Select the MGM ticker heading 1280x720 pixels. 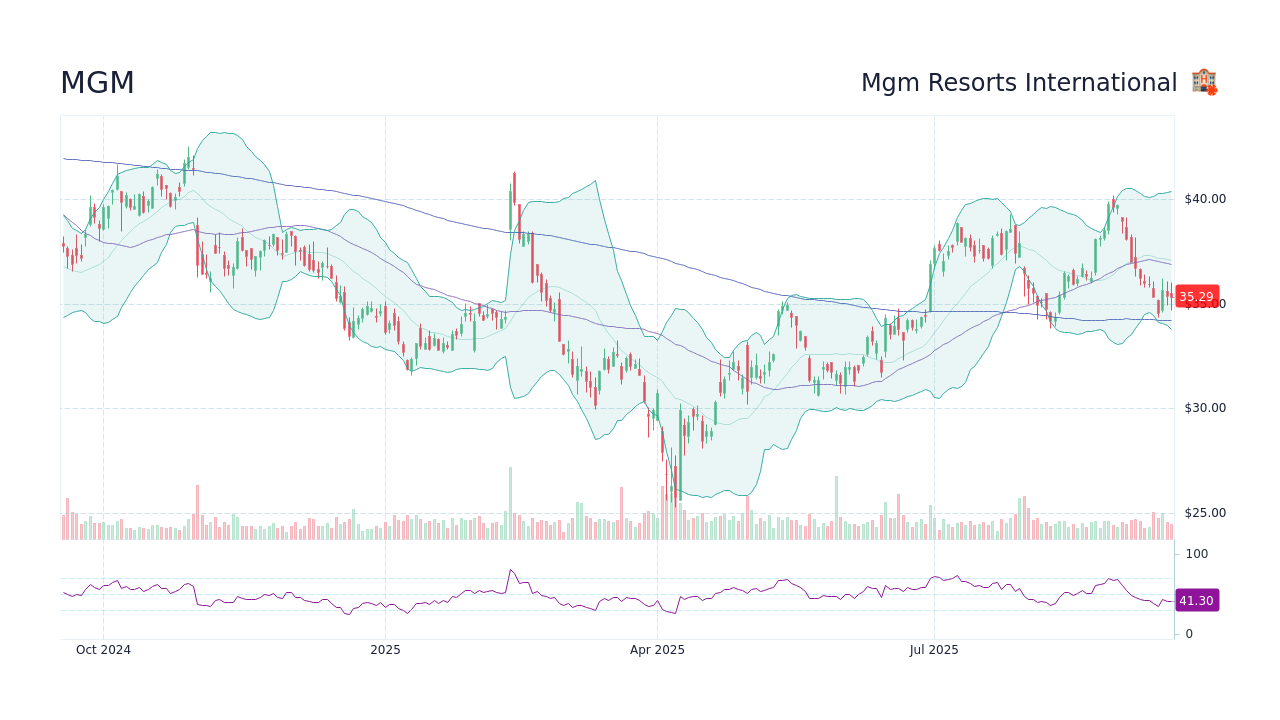pos(97,82)
